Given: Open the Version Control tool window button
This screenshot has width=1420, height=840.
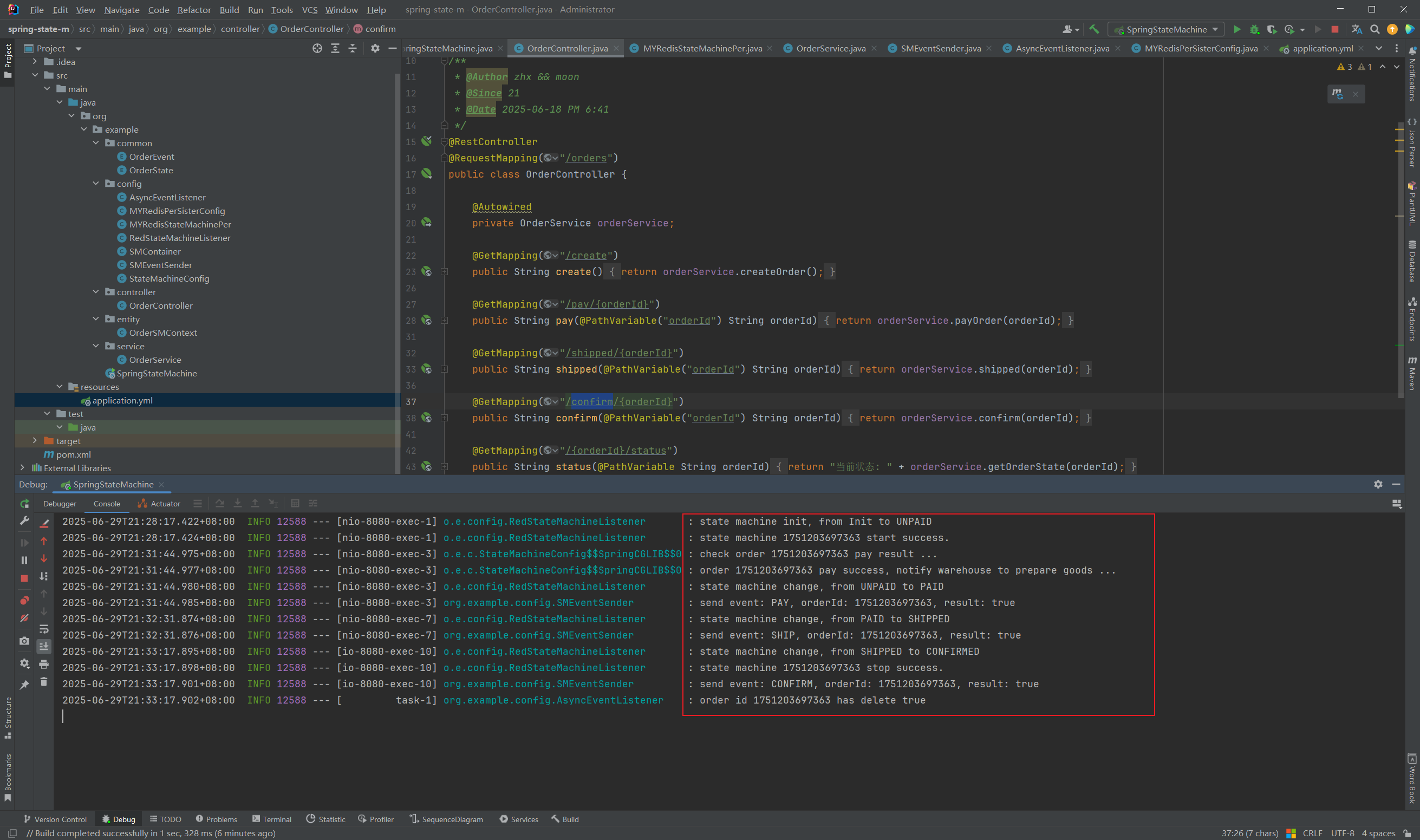Looking at the screenshot, I should click(55, 819).
